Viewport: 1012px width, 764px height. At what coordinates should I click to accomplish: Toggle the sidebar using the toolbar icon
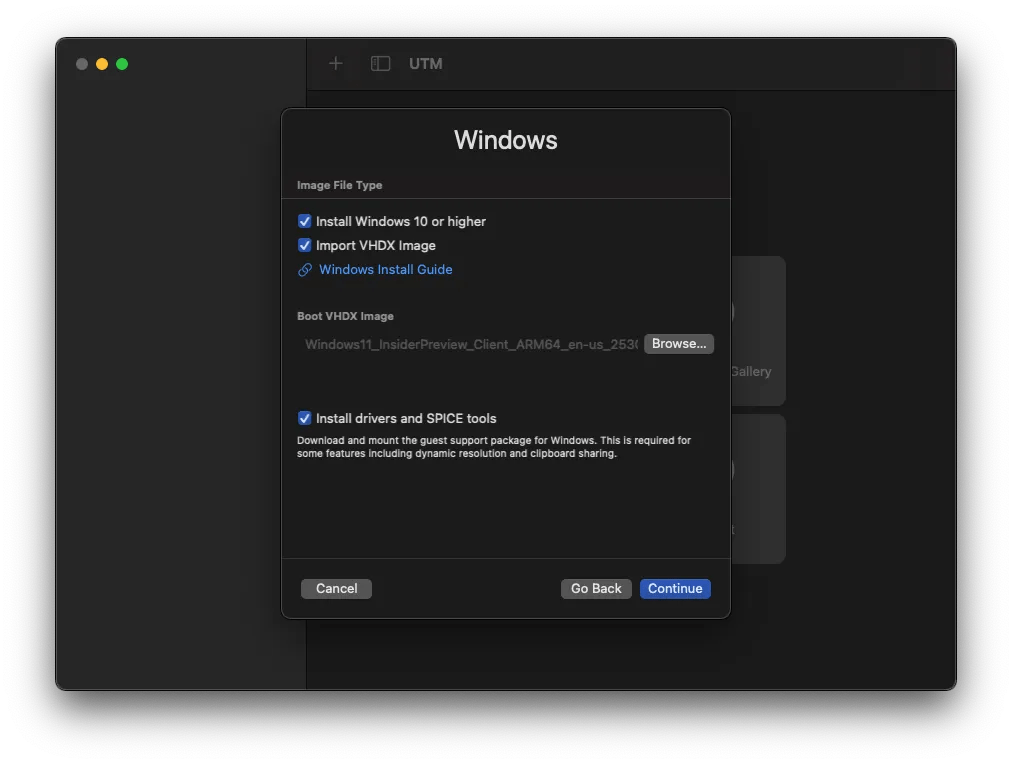coord(380,63)
